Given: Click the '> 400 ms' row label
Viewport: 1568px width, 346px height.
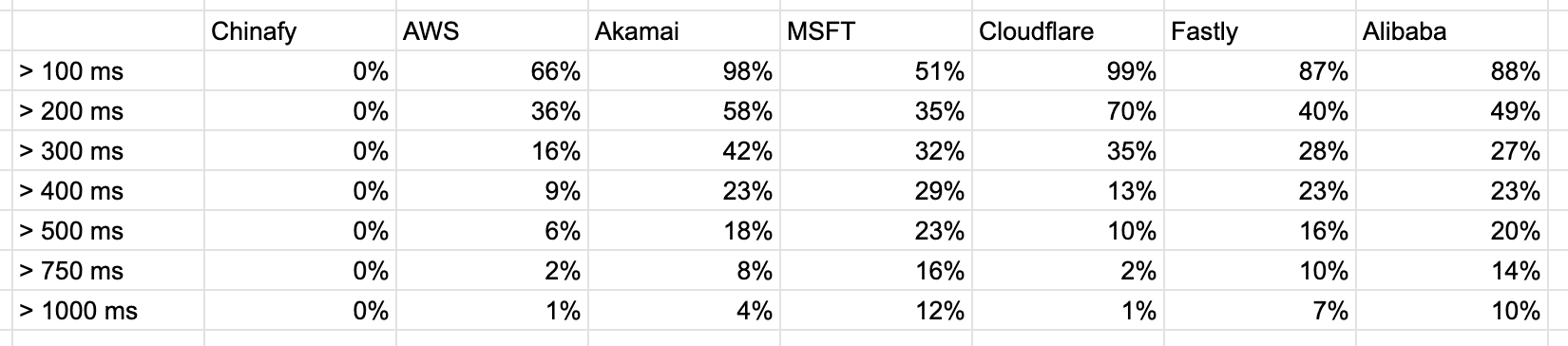Looking at the screenshot, I should (x=107, y=191).
